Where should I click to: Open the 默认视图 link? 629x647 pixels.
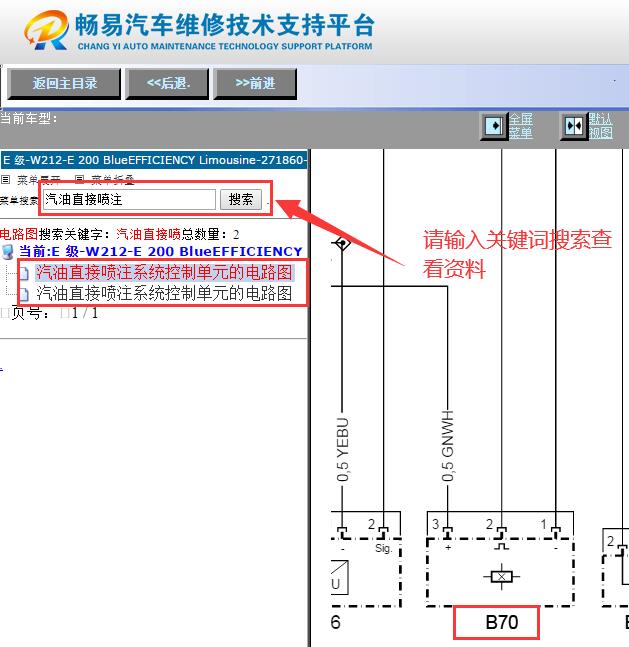click(601, 126)
